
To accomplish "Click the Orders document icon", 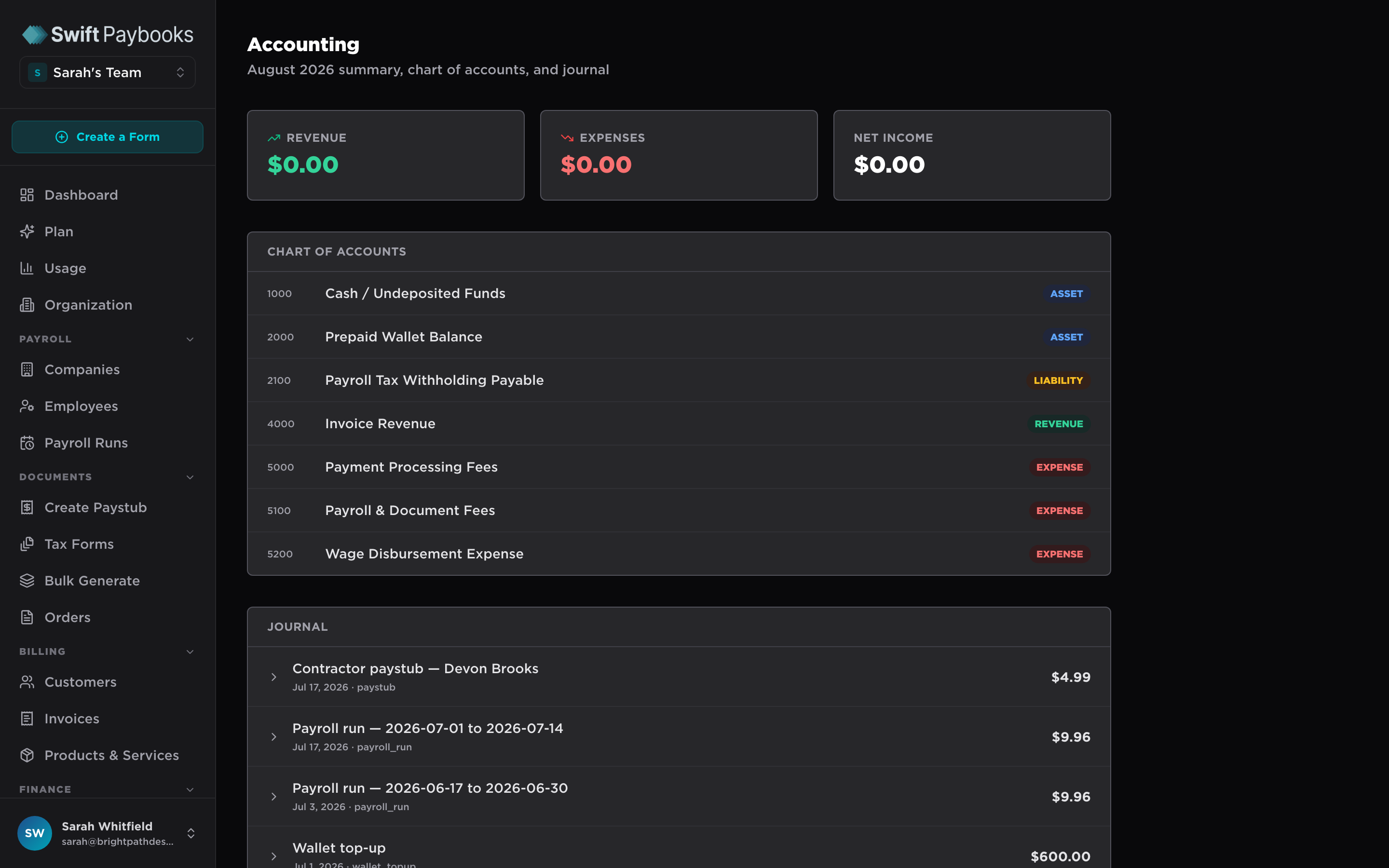I will 27,617.
